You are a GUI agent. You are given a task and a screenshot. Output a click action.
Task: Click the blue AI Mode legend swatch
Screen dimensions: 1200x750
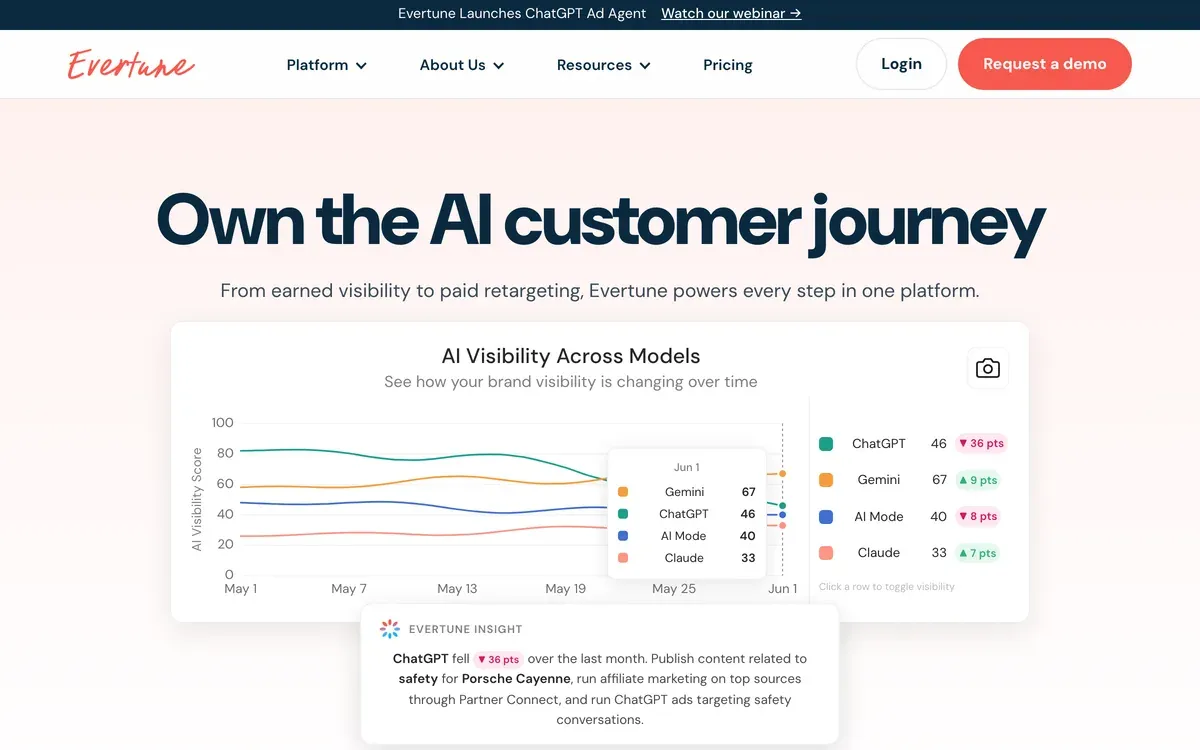(826, 516)
